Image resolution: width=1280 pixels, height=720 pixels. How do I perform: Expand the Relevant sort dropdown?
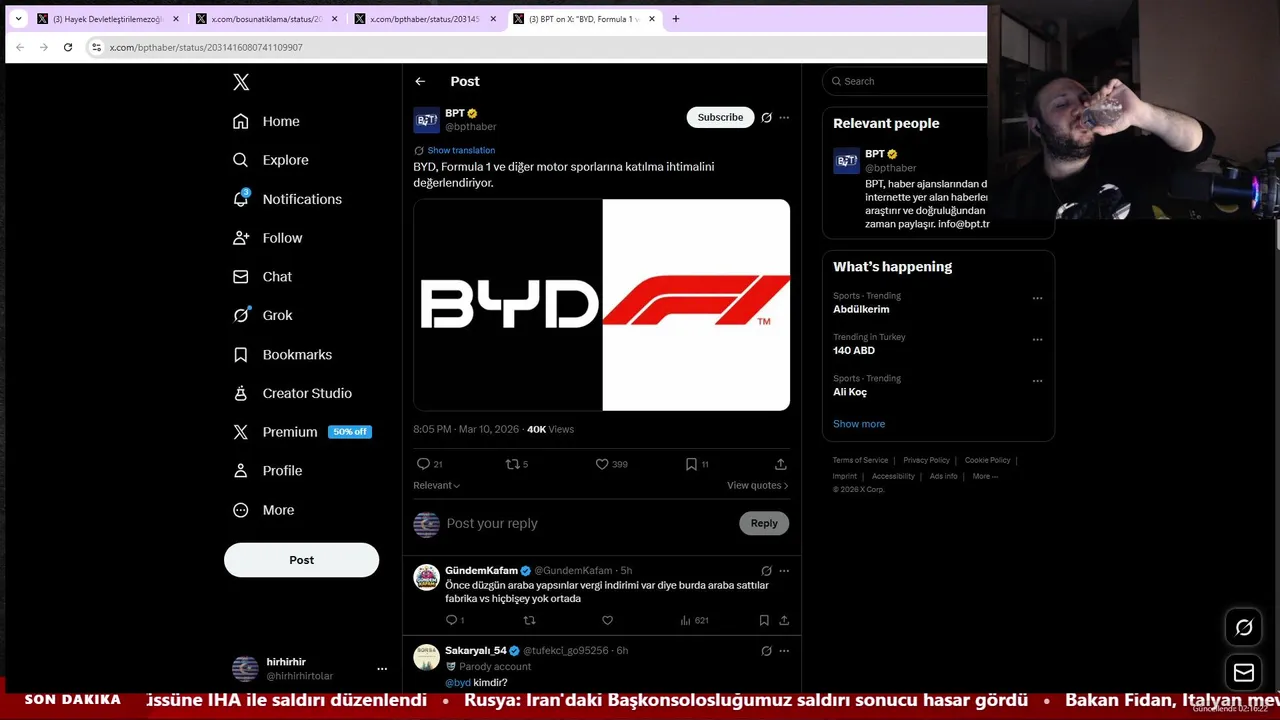click(x=436, y=485)
